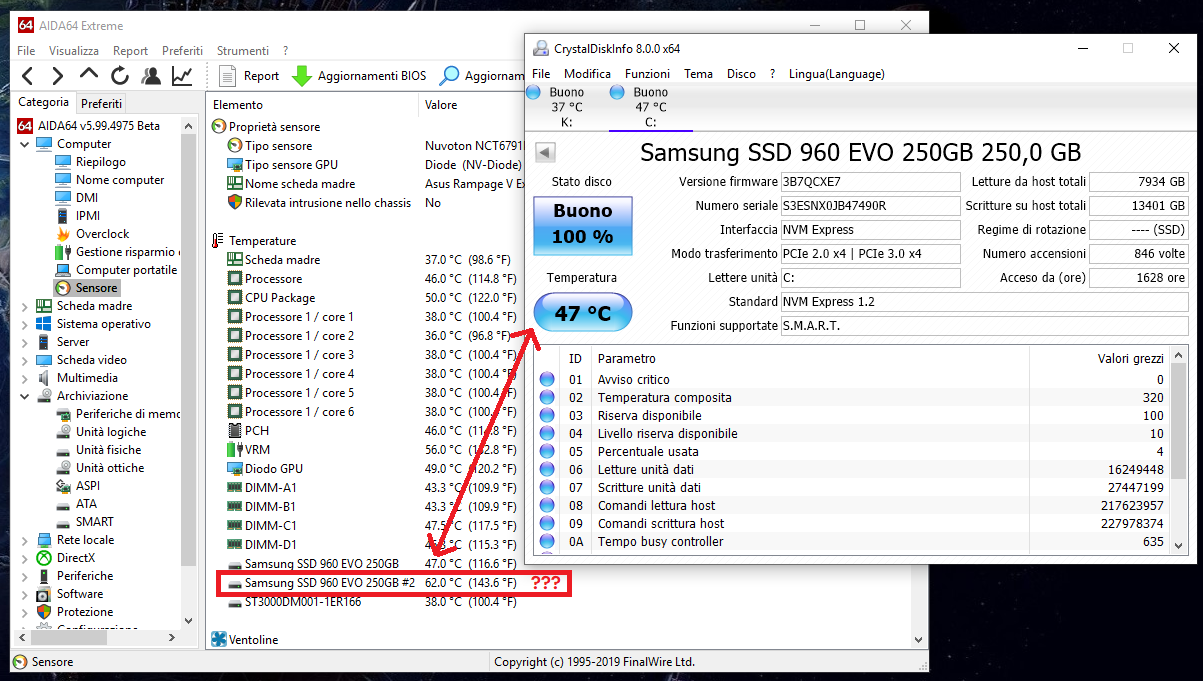Screen dimensions: 1203x681
Task: Click the magnifier Aggiornamenti driver button
Action: pos(481,75)
